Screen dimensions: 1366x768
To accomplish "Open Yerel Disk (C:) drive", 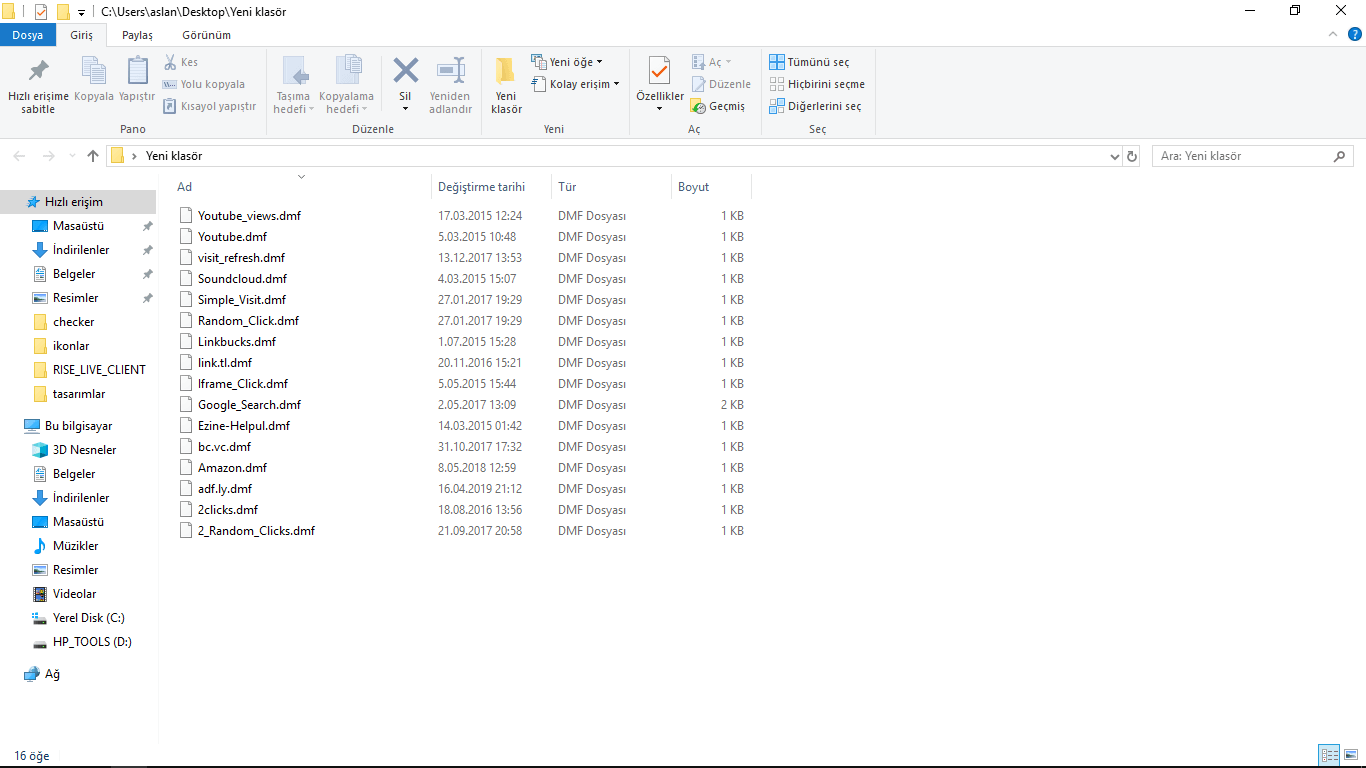I will pos(88,618).
